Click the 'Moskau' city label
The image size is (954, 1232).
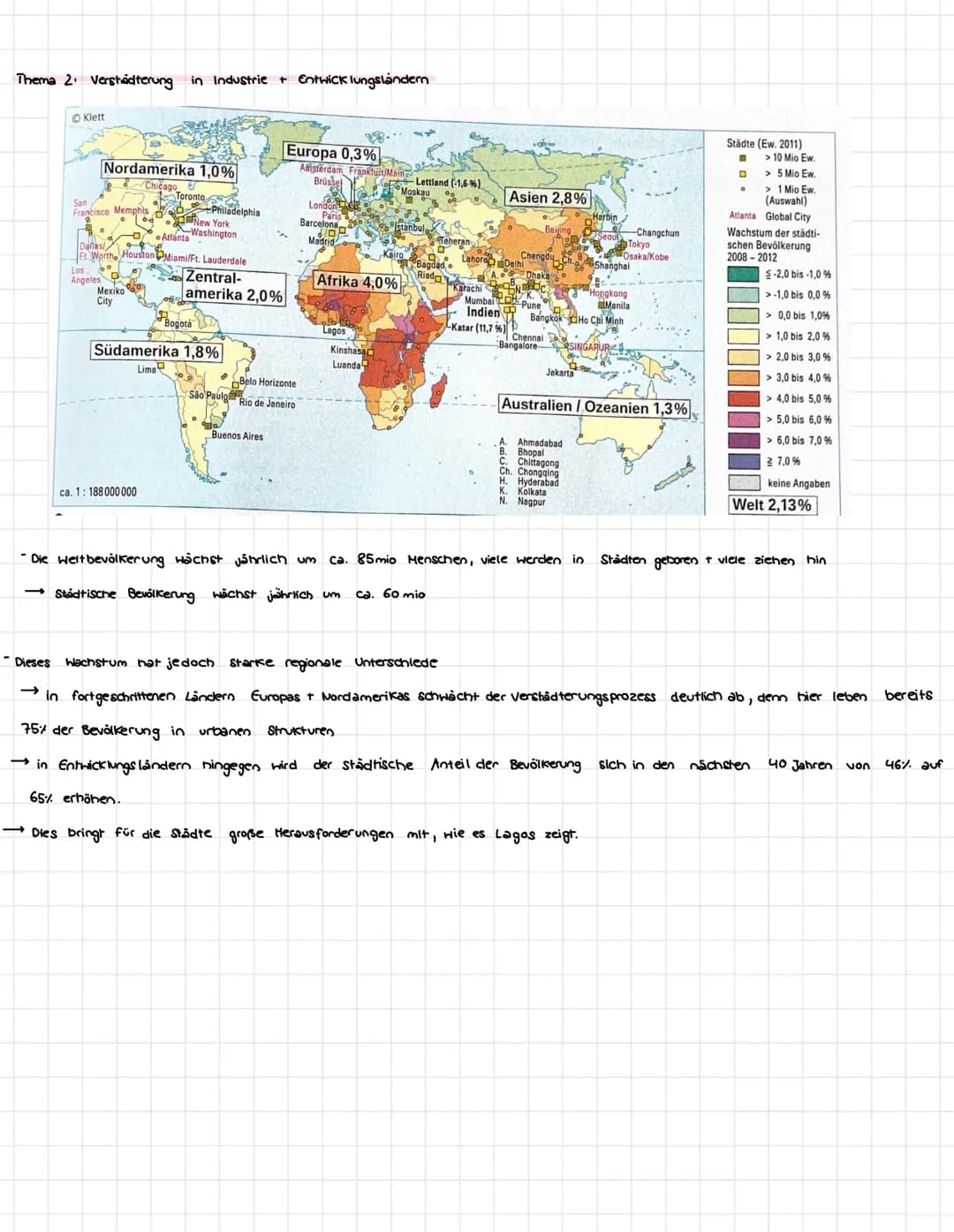click(x=414, y=192)
